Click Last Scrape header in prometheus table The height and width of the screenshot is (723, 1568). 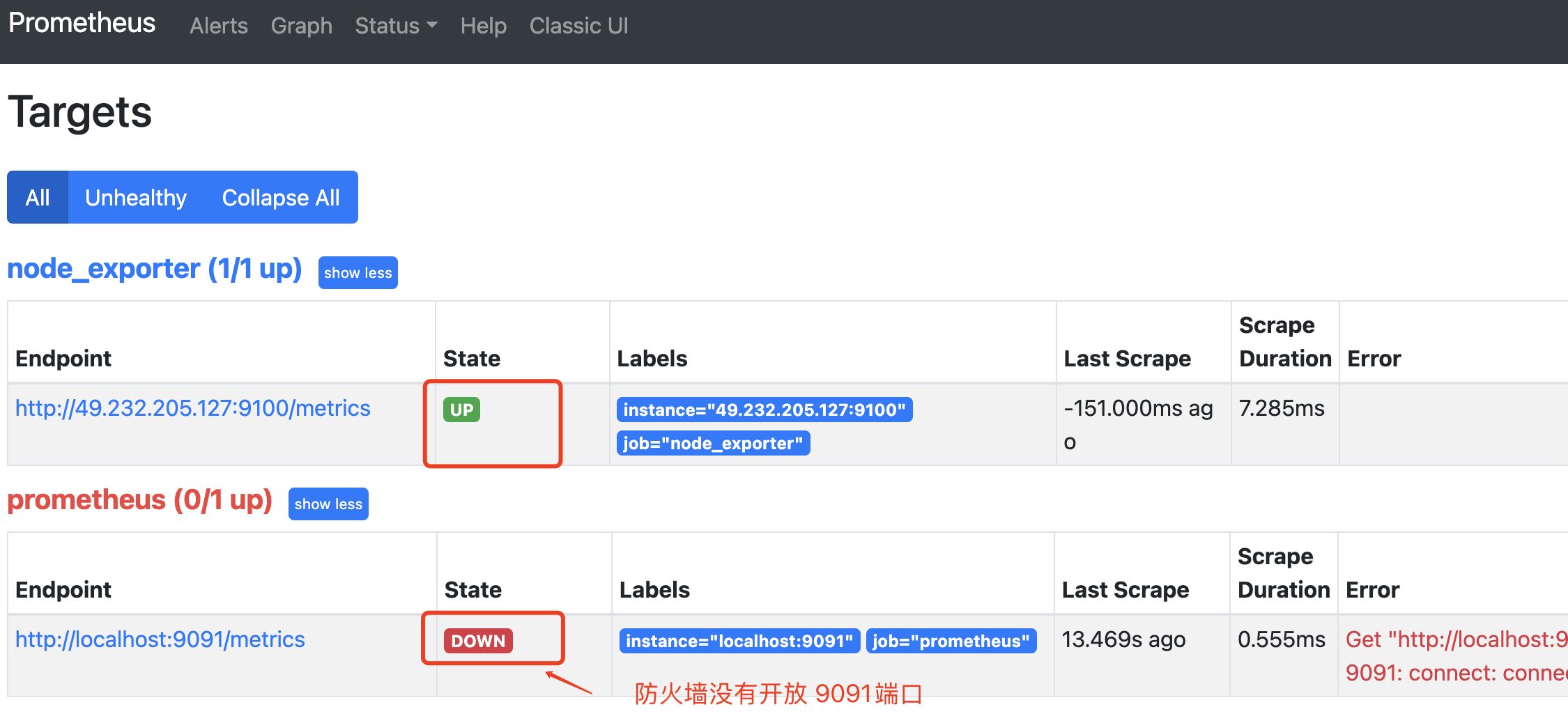coord(1125,590)
